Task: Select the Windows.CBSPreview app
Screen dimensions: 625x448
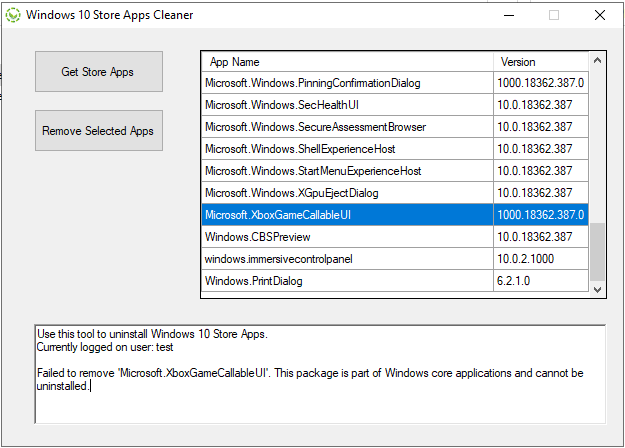Action: tap(395, 237)
